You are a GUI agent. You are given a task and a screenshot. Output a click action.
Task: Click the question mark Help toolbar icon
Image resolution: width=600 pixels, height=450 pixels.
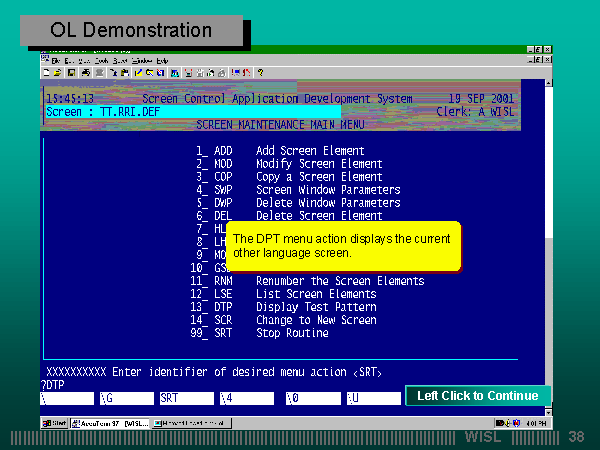pos(261,73)
